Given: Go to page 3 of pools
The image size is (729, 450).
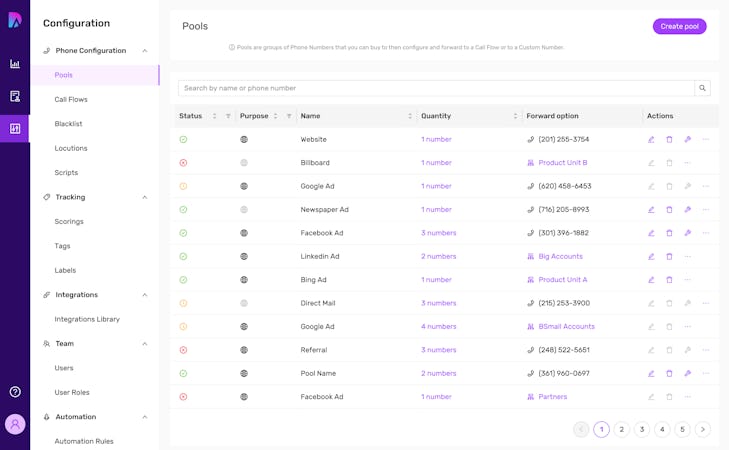Looking at the screenshot, I should coord(642,429).
